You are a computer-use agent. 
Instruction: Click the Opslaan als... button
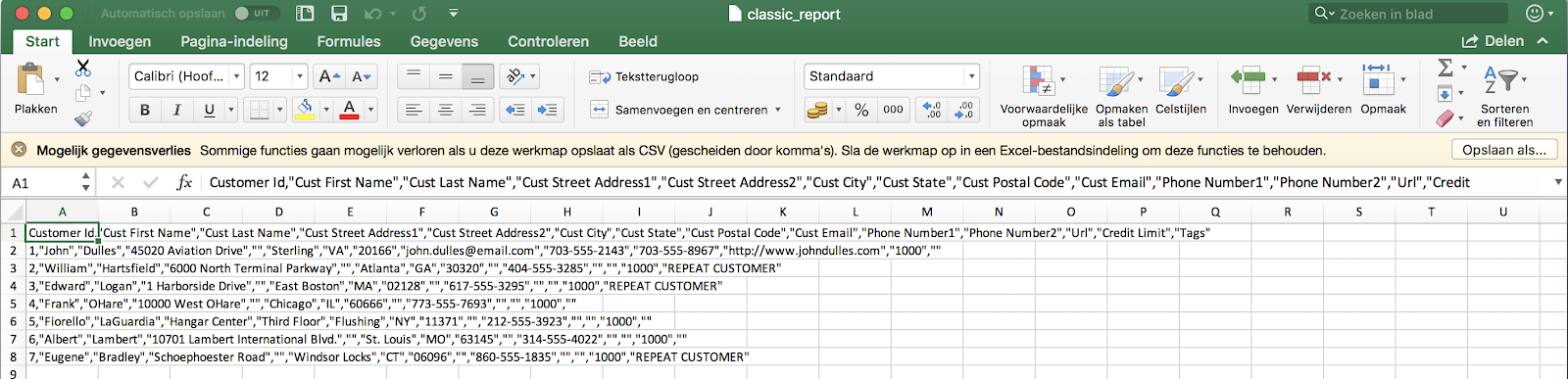point(1504,150)
